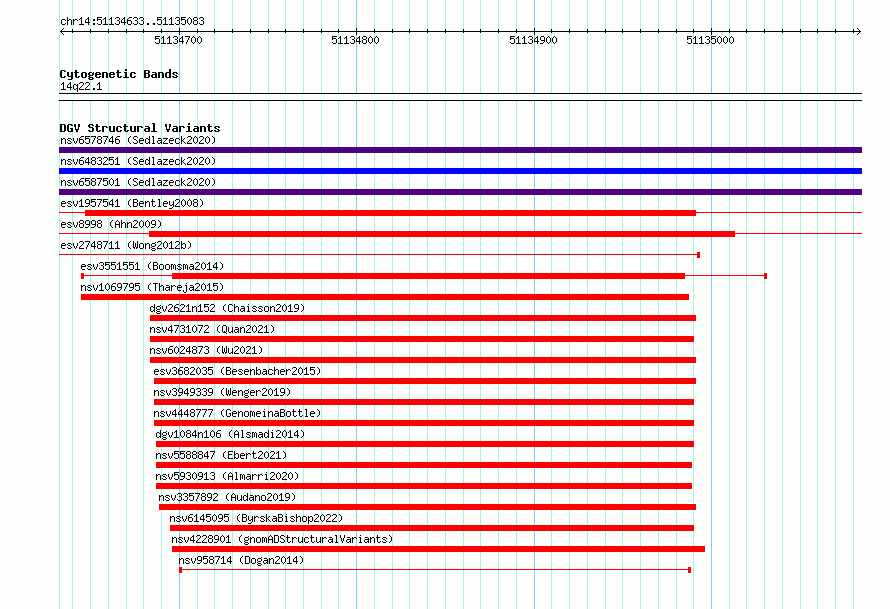Click the nsv4228901 (gnomADStructuralVariants) label
The image size is (890, 609).
[x=282, y=539]
